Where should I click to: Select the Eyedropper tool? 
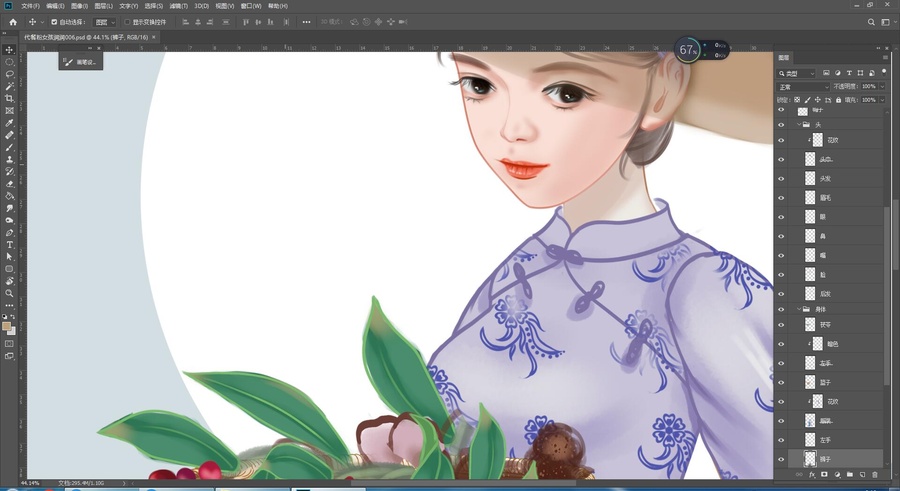(x=9, y=123)
